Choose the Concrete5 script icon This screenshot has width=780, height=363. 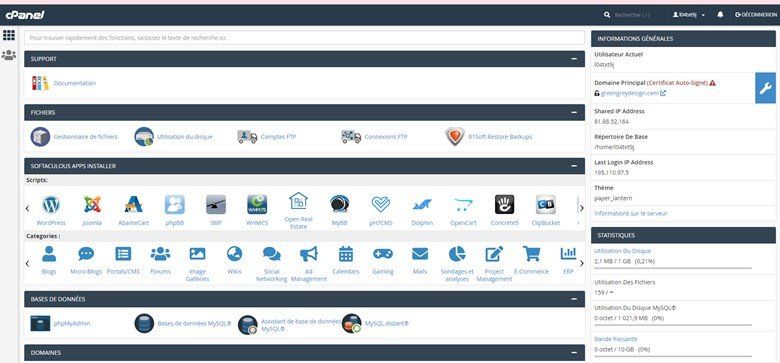504,204
